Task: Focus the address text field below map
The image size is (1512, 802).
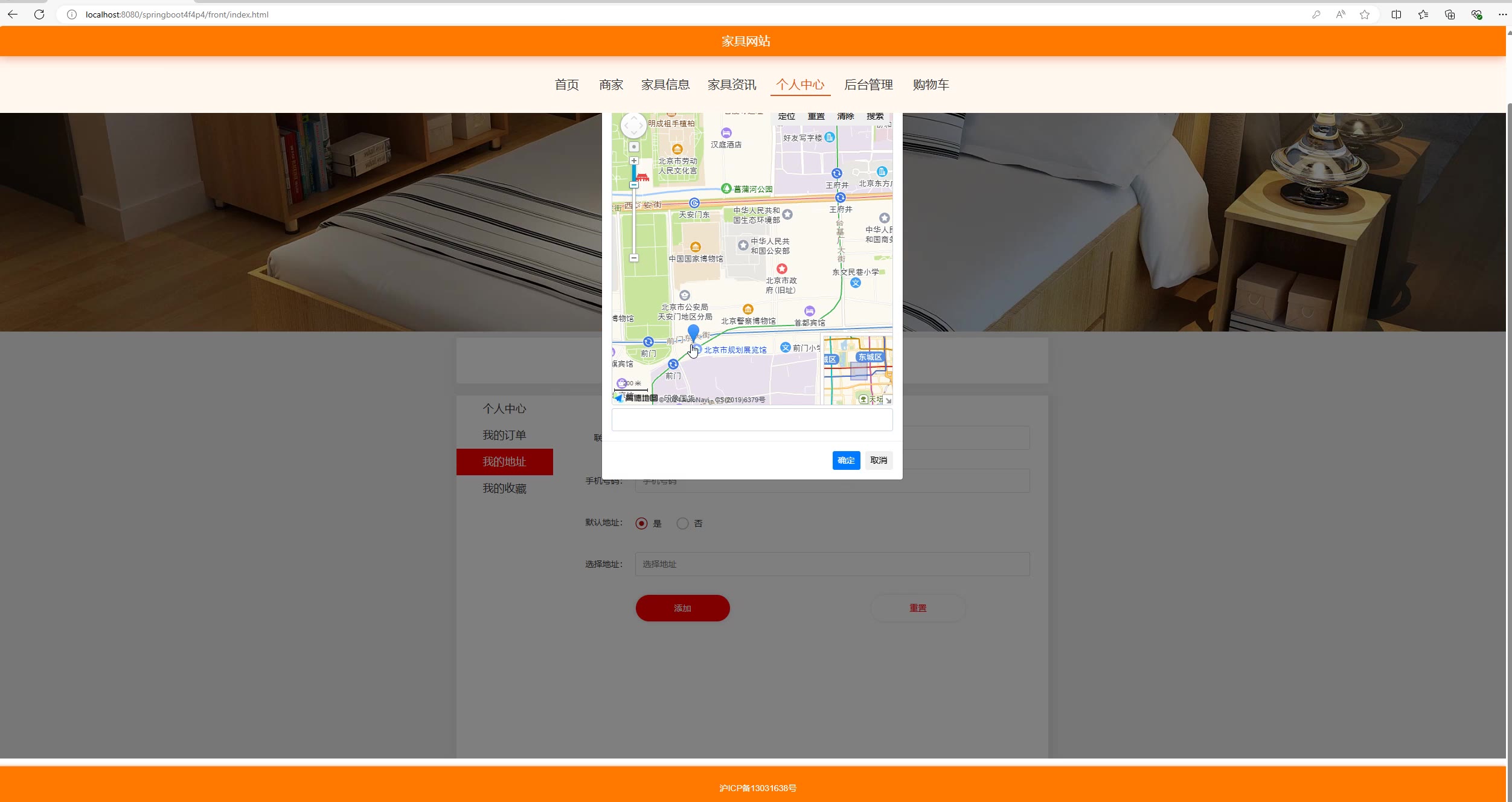Action: (752, 420)
